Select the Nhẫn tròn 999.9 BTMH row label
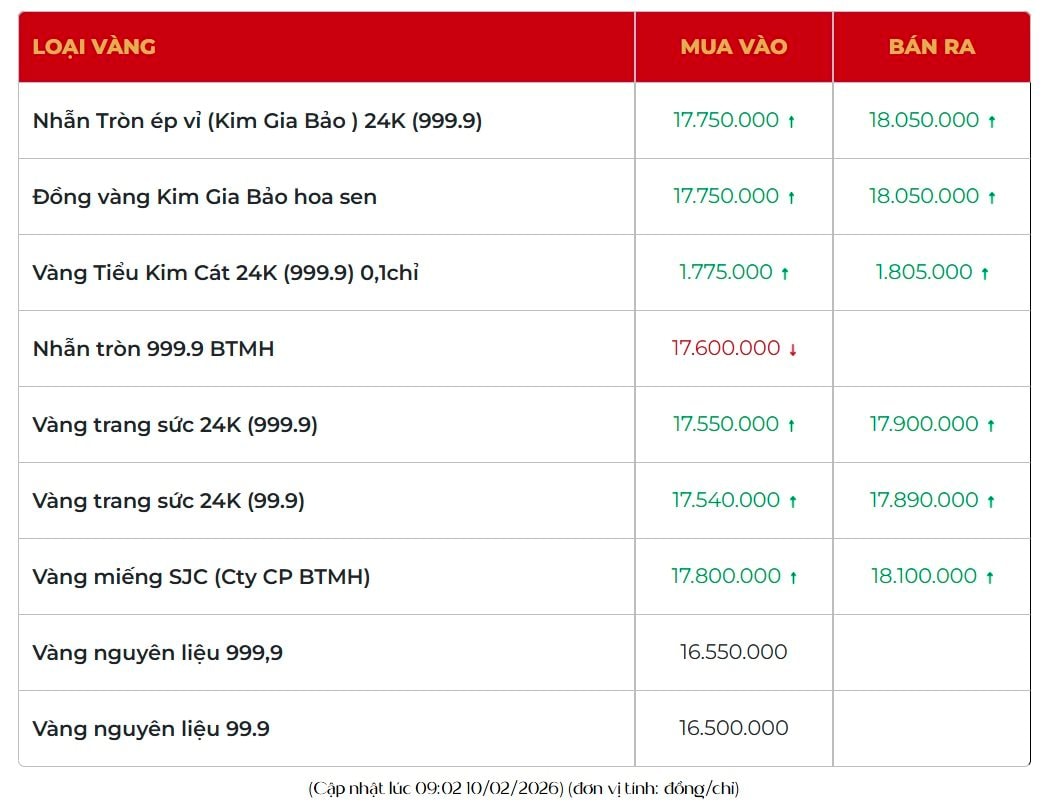 [x=153, y=349]
